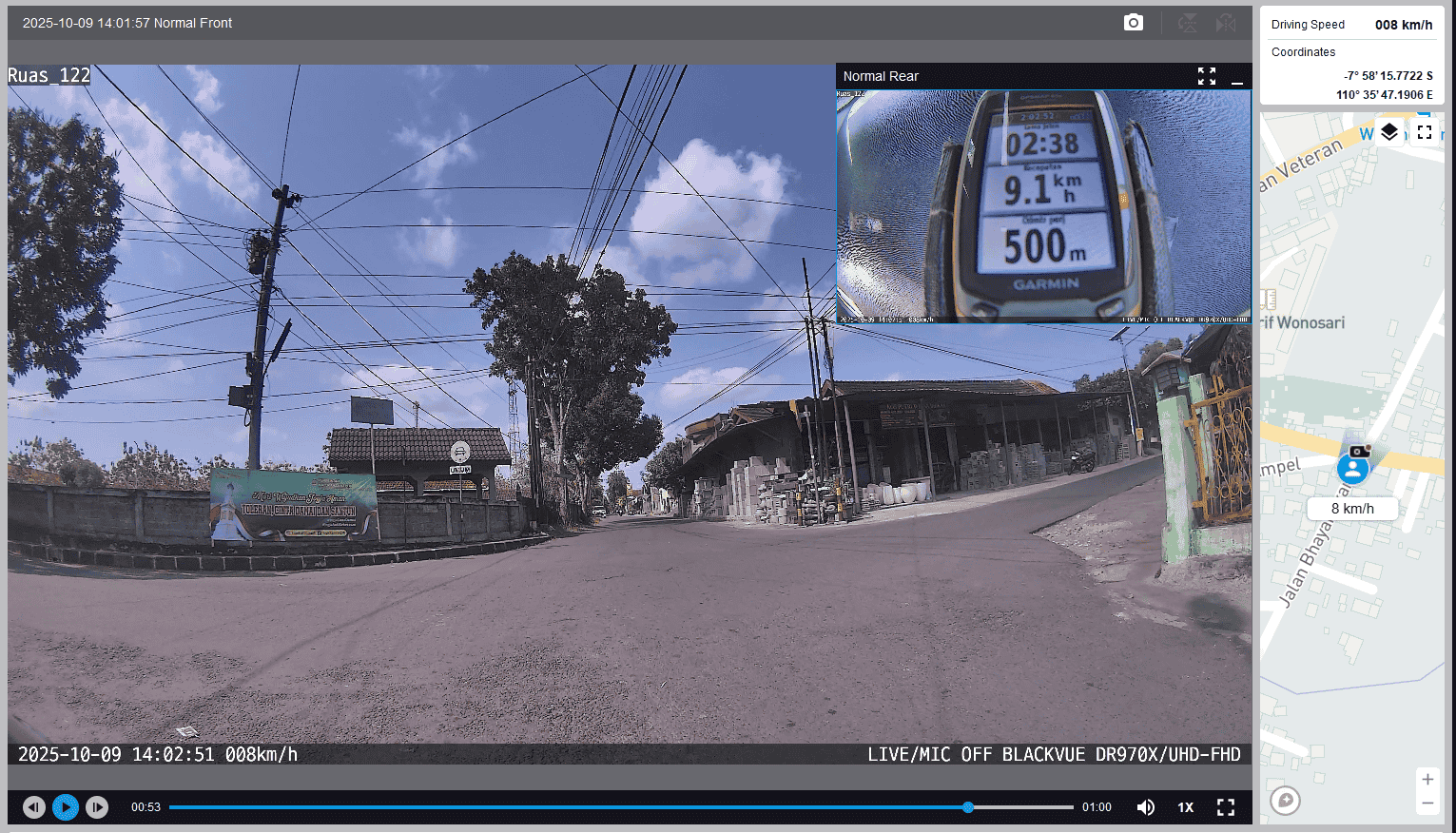Expand the Normal Rear picture-in-picture view
1456x833 pixels.
click(1206, 76)
